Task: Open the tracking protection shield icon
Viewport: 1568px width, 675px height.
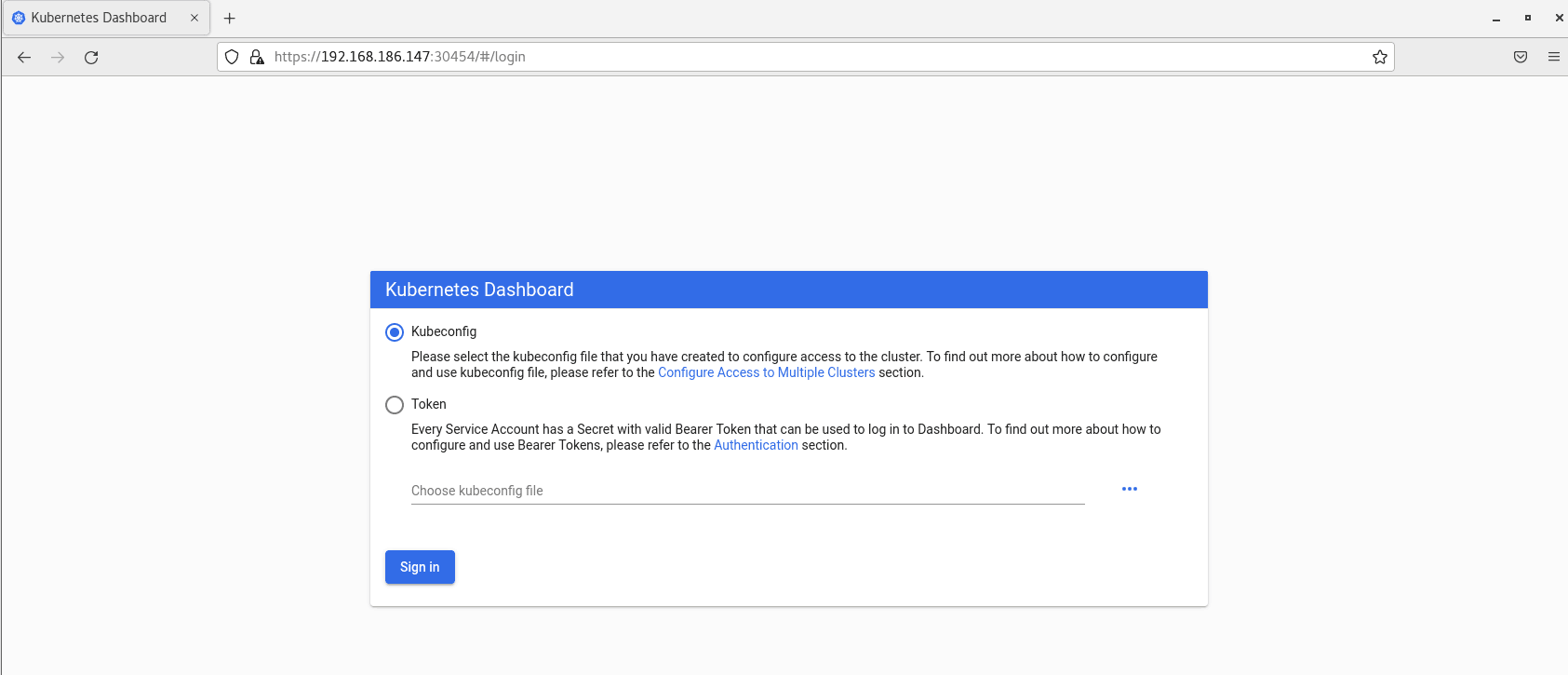Action: coord(232,57)
